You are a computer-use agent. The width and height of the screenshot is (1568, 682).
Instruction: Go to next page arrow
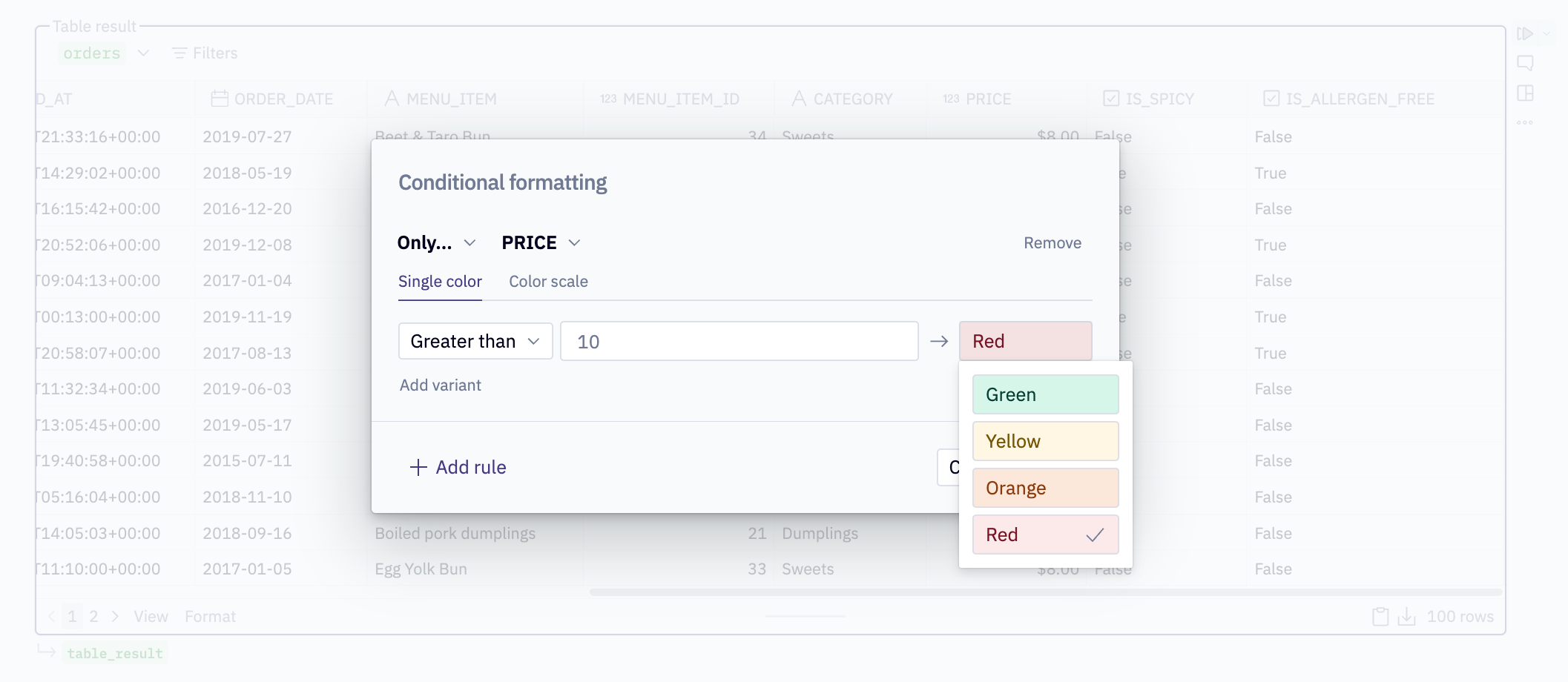115,617
